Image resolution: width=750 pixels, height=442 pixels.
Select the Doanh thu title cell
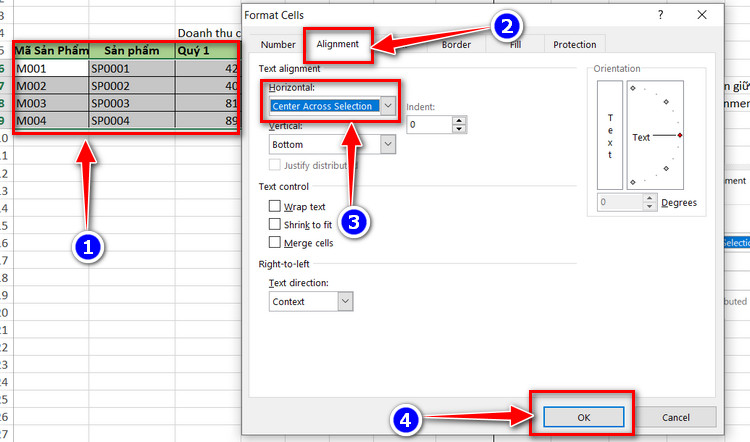point(209,33)
